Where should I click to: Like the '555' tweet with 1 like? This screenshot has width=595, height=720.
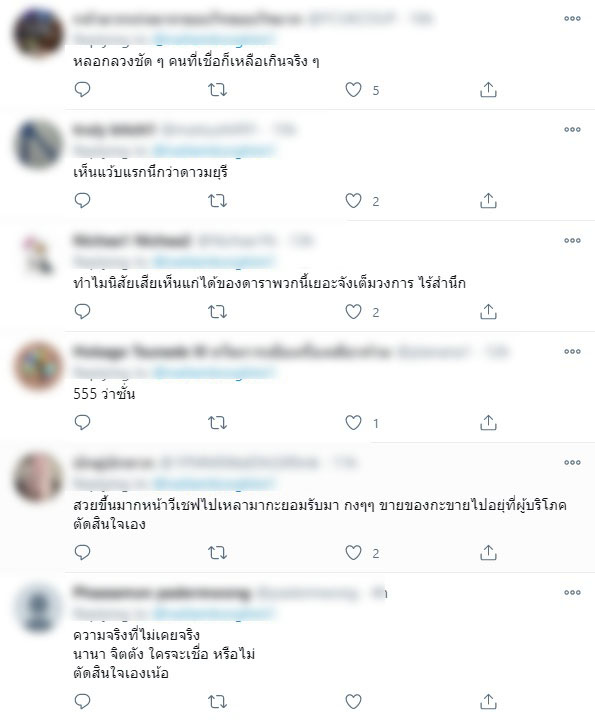pyautogui.click(x=353, y=422)
